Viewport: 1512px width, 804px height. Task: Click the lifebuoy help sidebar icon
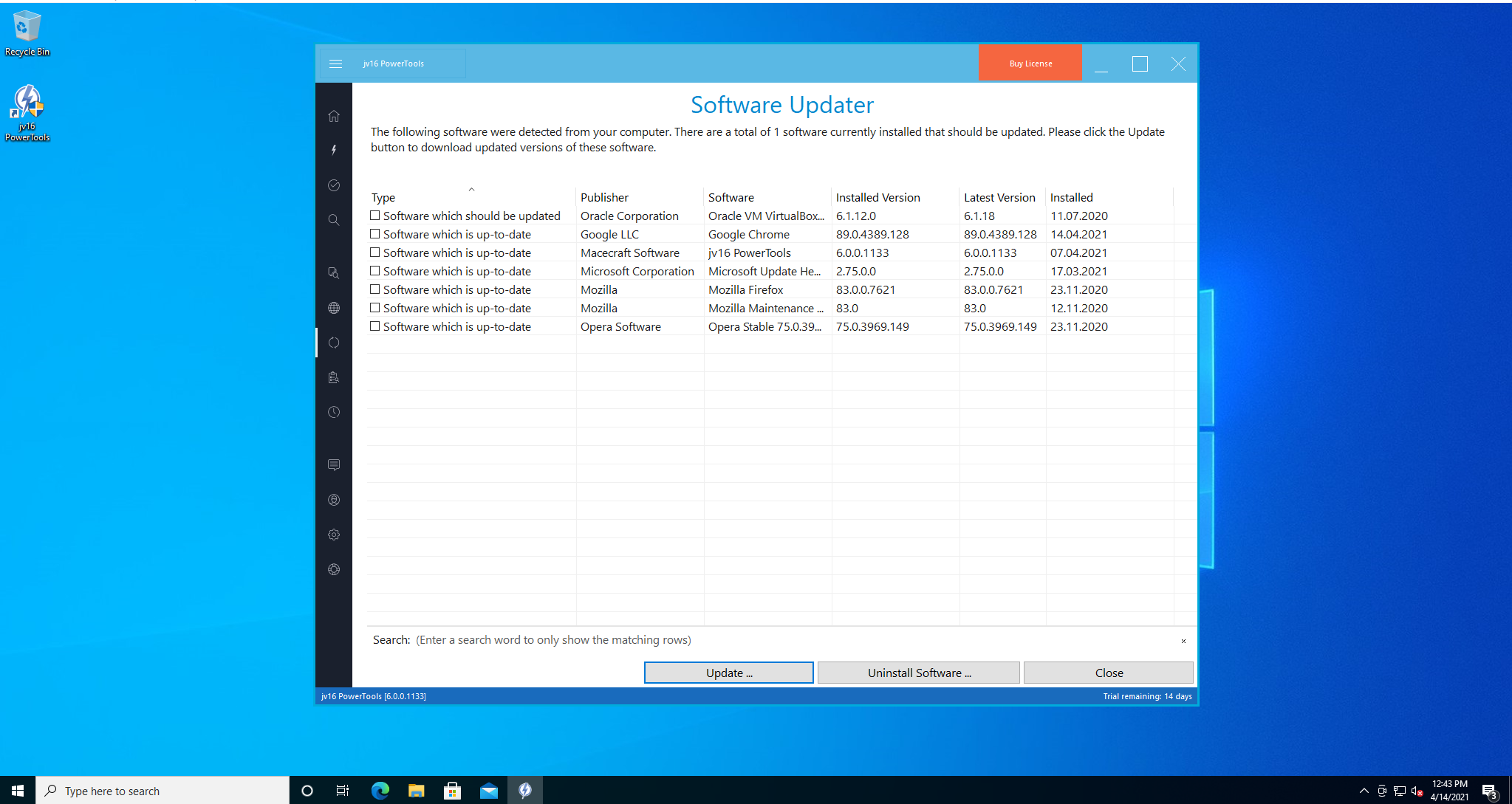(x=334, y=569)
